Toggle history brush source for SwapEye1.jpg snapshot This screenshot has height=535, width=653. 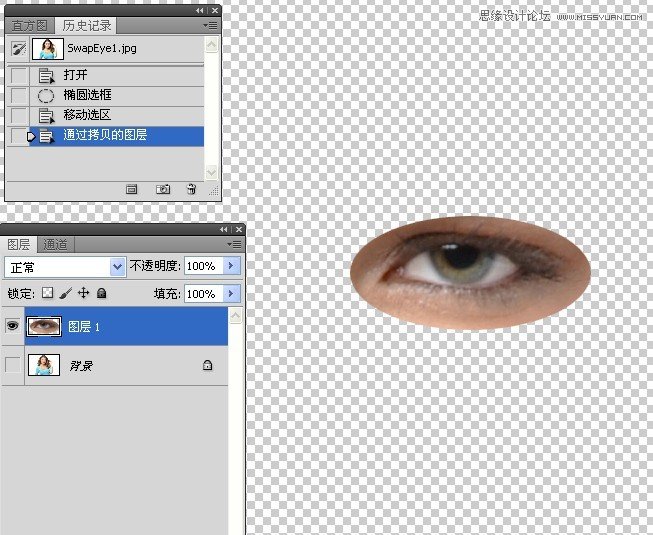coord(19,49)
